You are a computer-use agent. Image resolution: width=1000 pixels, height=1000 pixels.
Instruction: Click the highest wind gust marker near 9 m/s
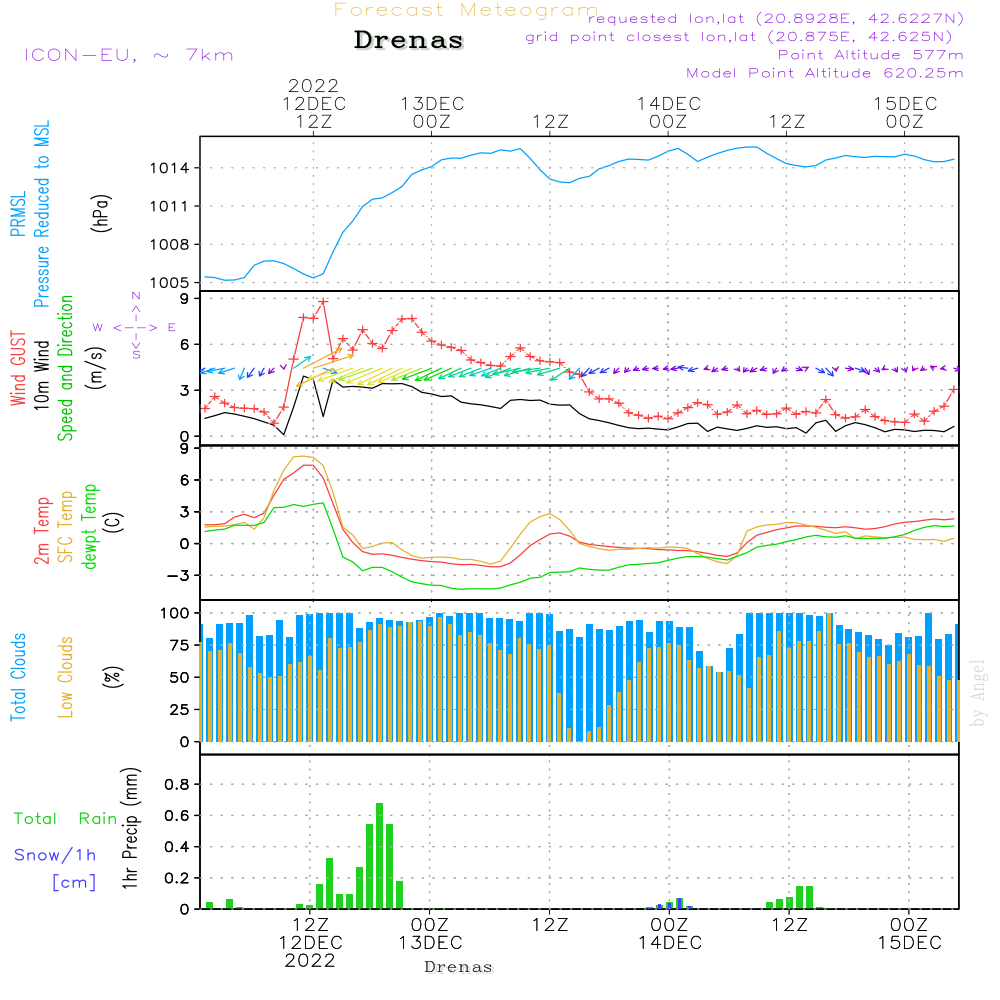pyautogui.click(x=323, y=302)
